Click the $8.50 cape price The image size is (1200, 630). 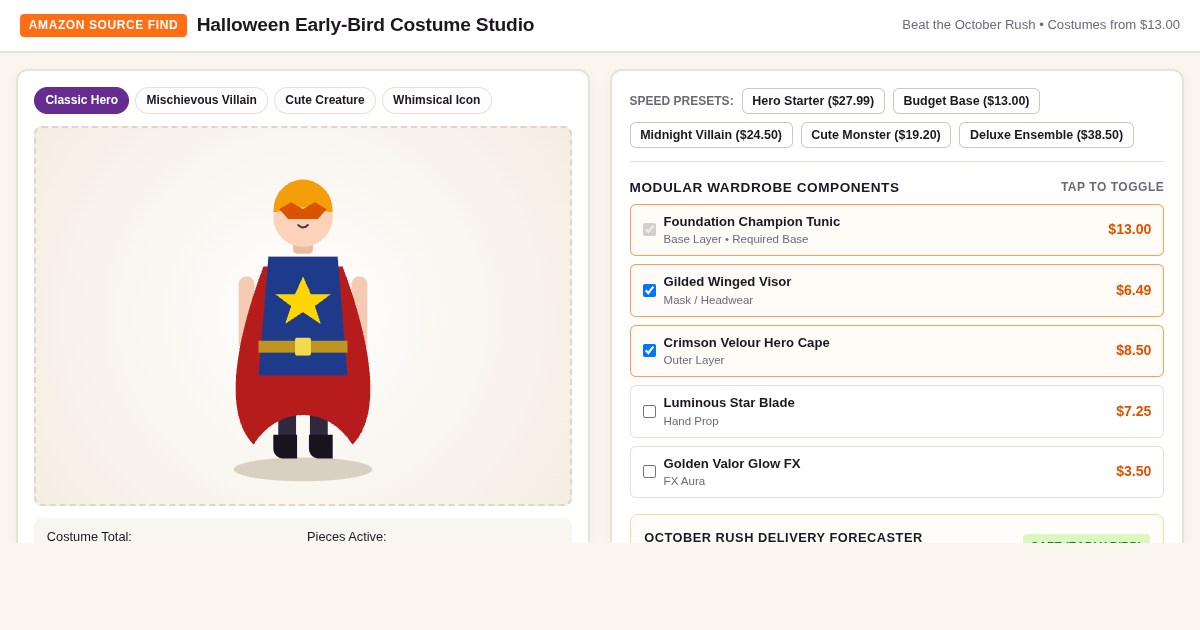tap(1133, 350)
